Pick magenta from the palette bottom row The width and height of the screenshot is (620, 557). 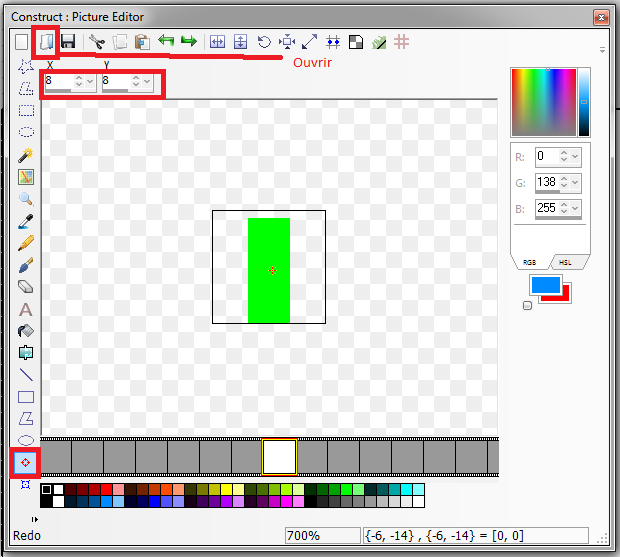pyautogui.click(x=286, y=501)
